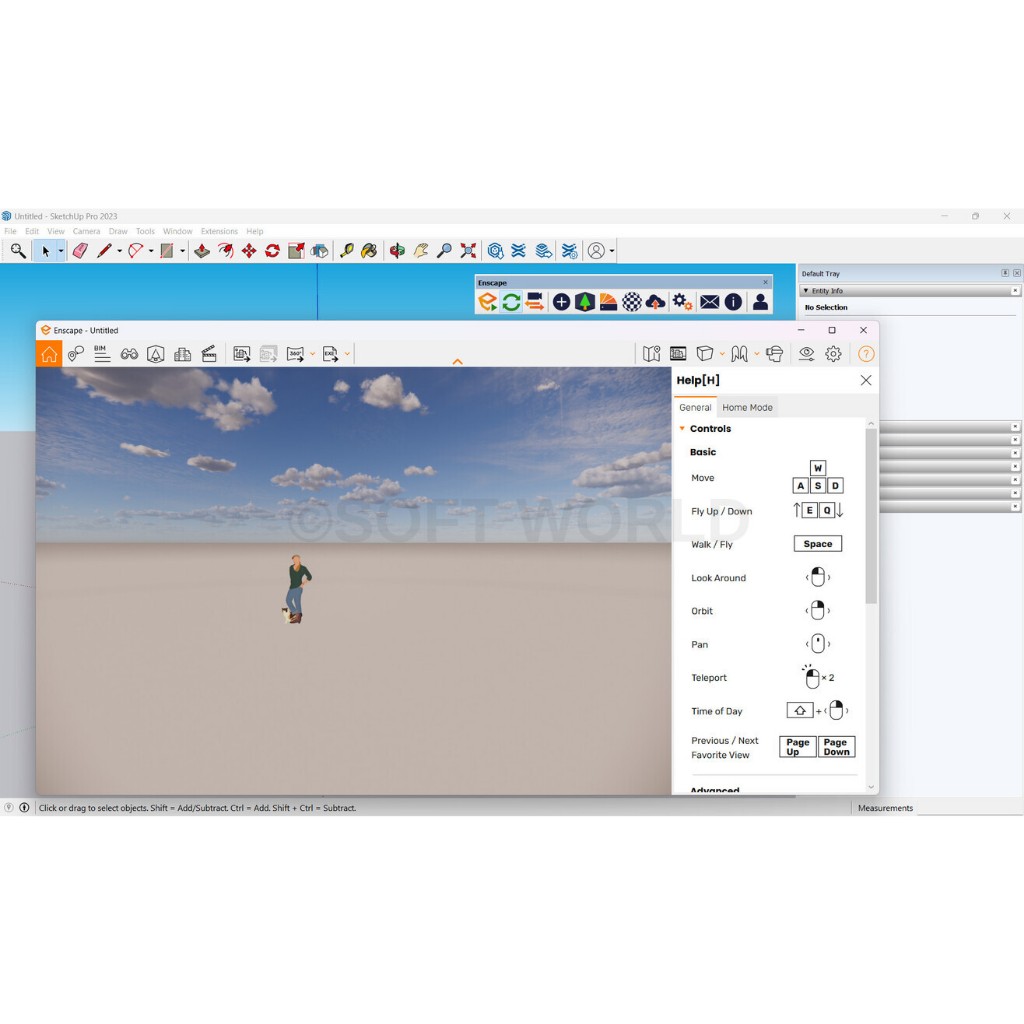
Task: Click the Enscape Feedback envelope icon
Action: point(709,302)
